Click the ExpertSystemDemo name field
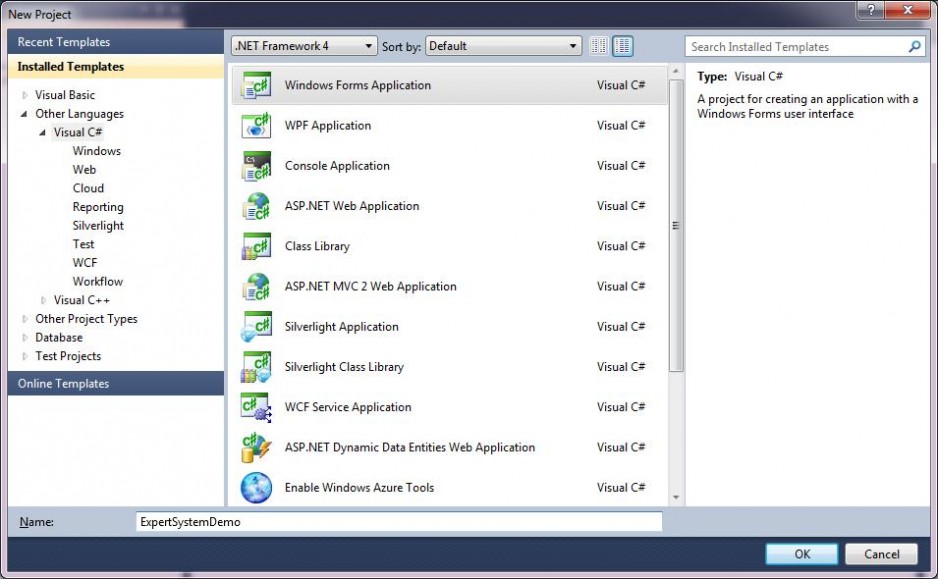Screen dimensions: 938x579 pyautogui.click(x=399, y=522)
